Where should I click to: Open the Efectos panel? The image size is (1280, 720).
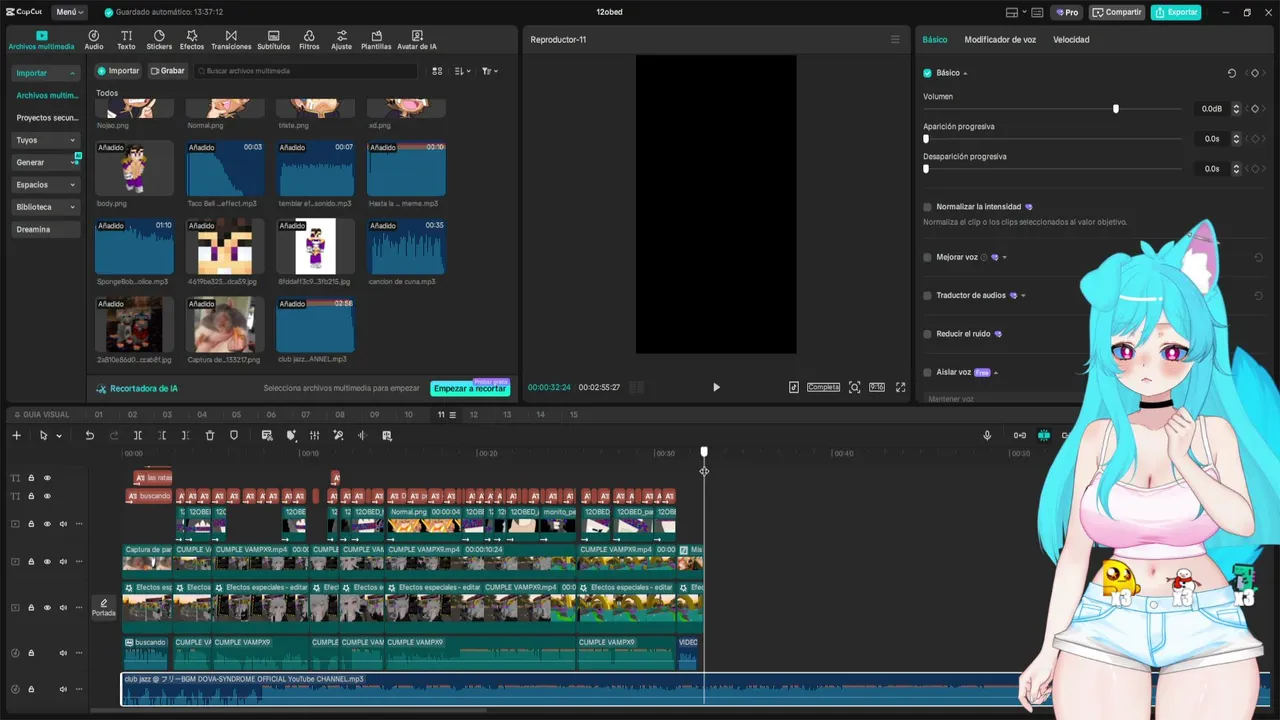[x=192, y=40]
